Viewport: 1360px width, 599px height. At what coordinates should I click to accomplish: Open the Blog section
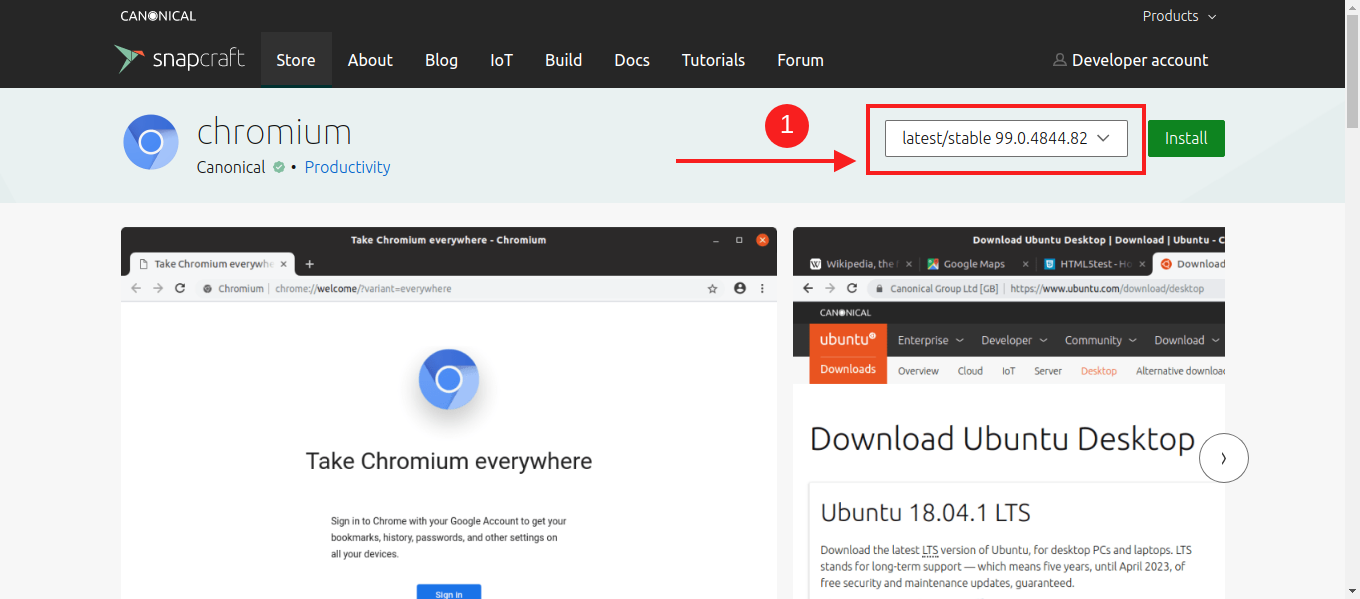click(441, 60)
